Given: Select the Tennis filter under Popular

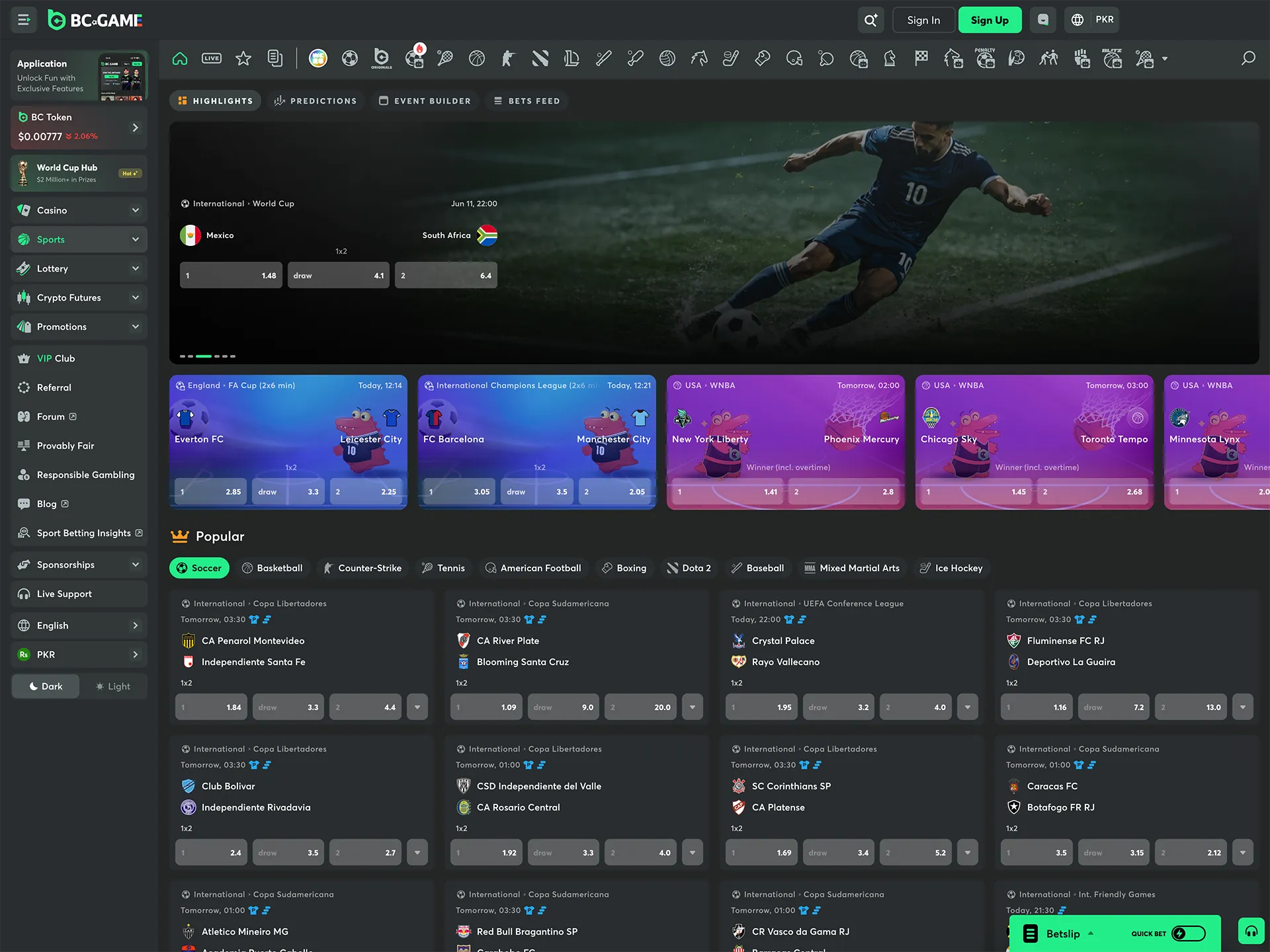Looking at the screenshot, I should (443, 568).
